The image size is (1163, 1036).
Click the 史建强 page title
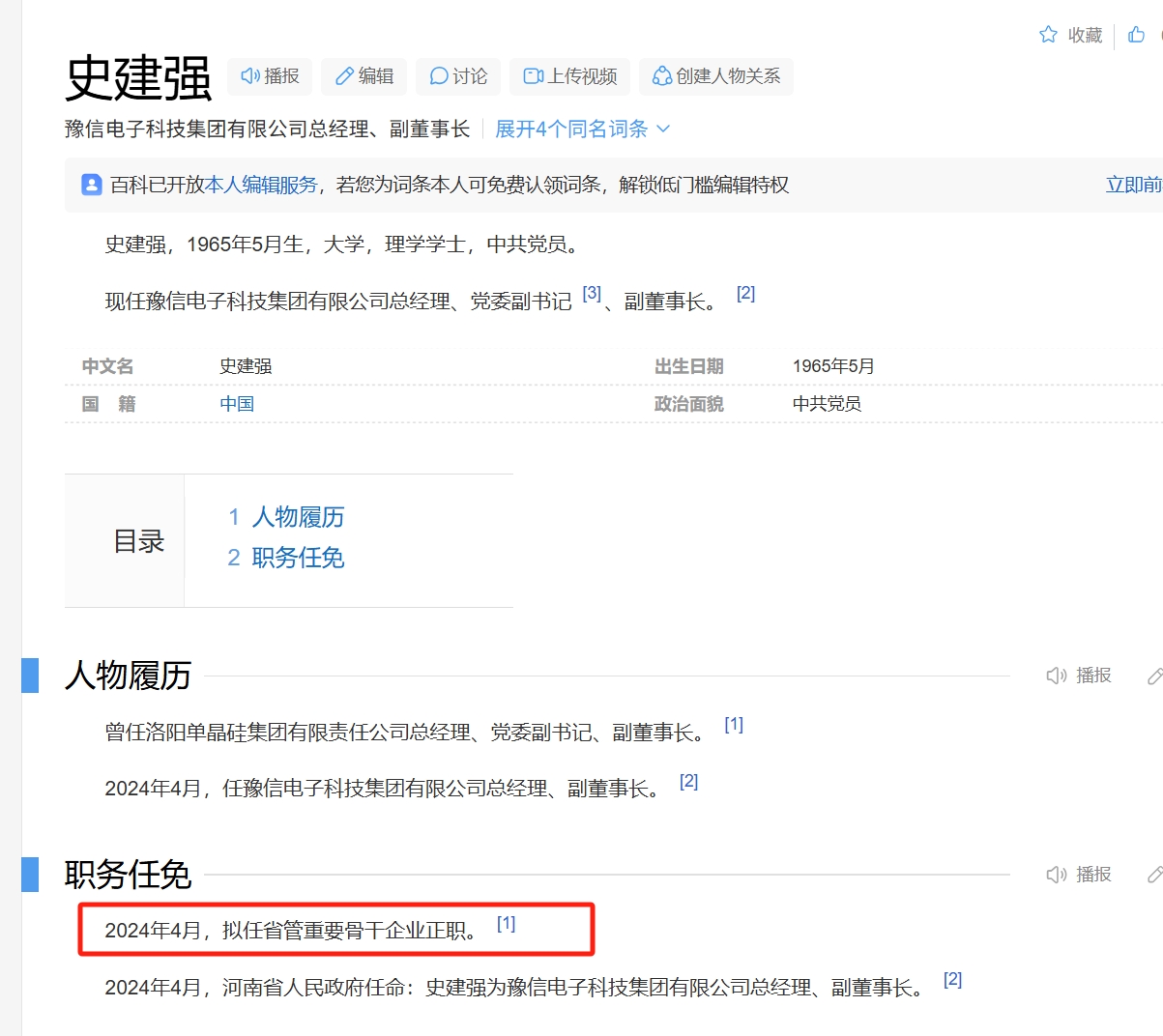tap(138, 78)
